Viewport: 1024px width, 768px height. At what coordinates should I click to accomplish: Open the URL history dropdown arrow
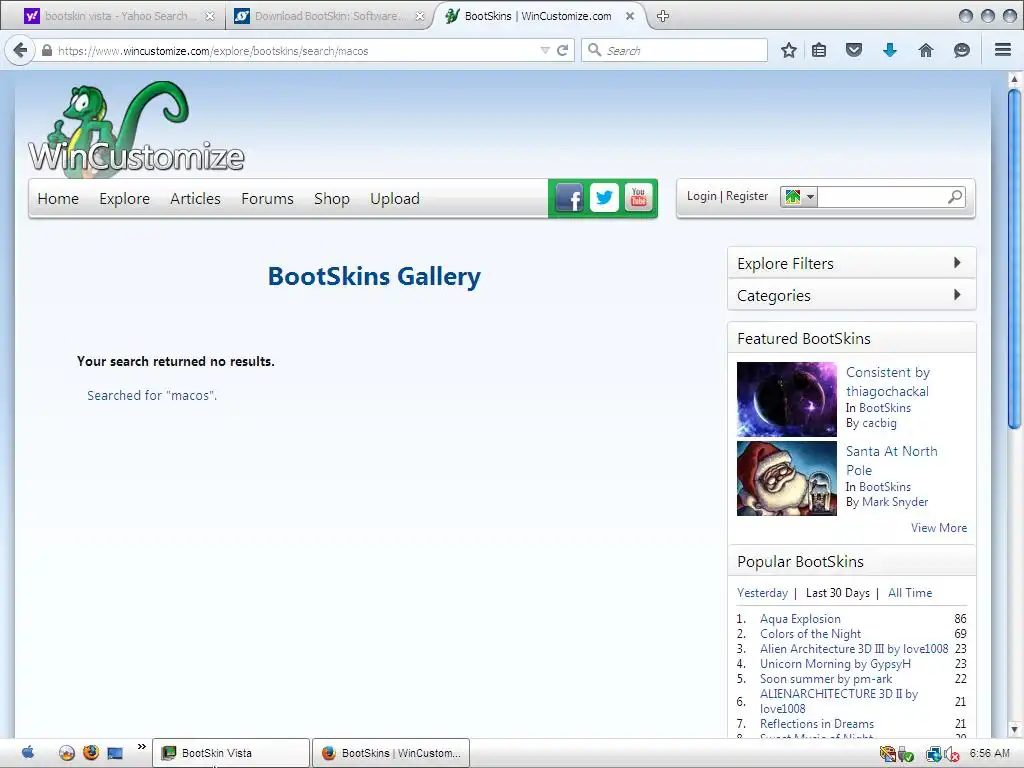click(x=545, y=50)
